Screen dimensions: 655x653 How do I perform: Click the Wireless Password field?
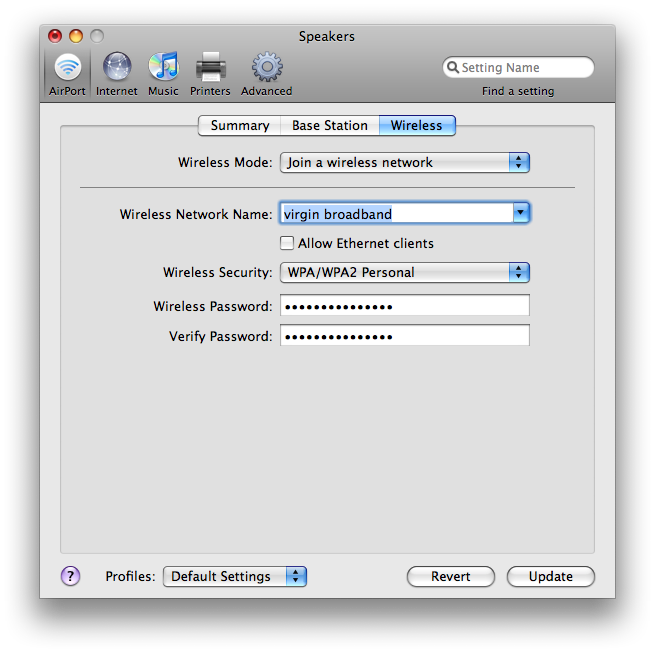[404, 306]
